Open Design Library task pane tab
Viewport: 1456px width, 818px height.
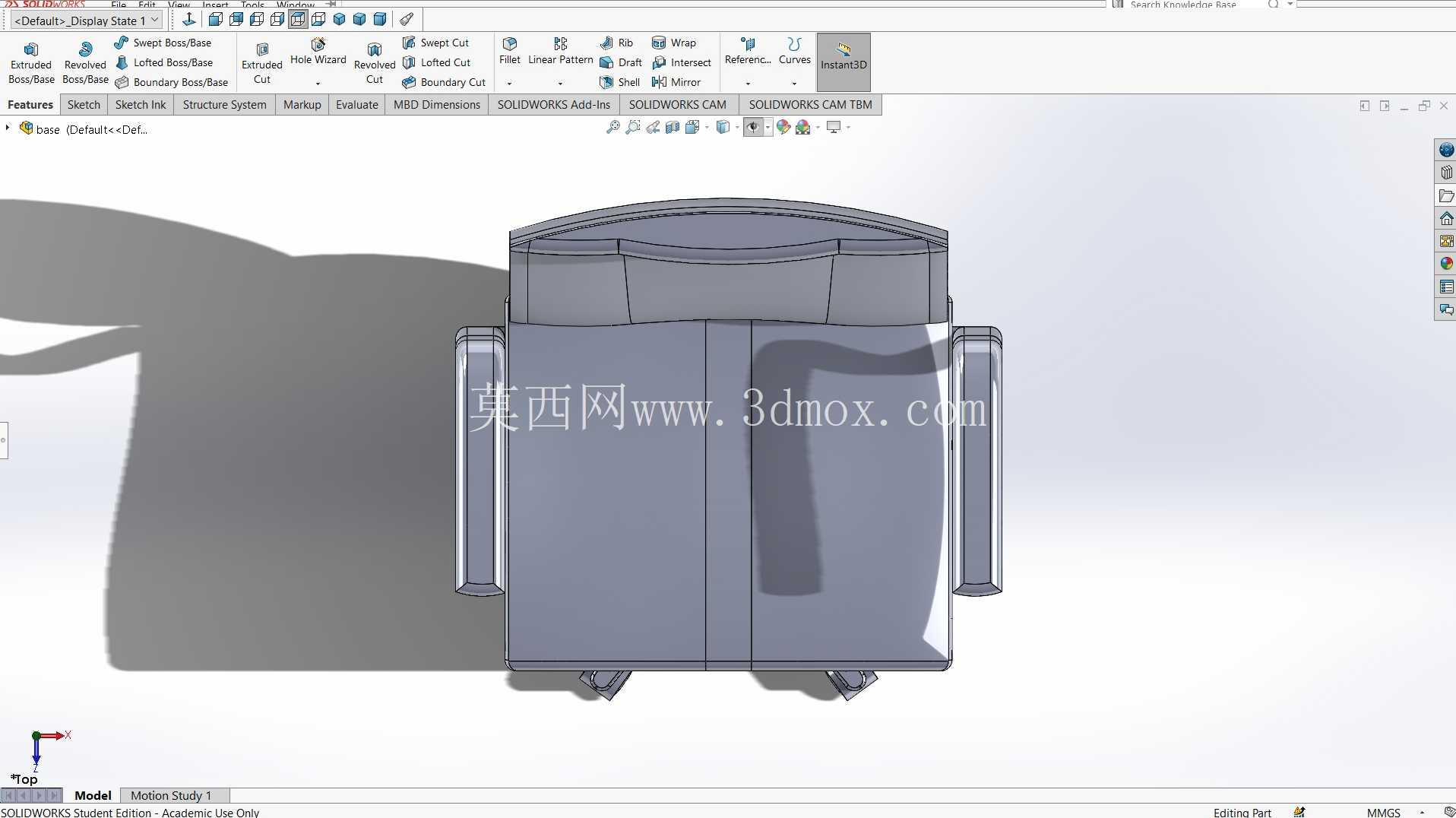[x=1446, y=173]
